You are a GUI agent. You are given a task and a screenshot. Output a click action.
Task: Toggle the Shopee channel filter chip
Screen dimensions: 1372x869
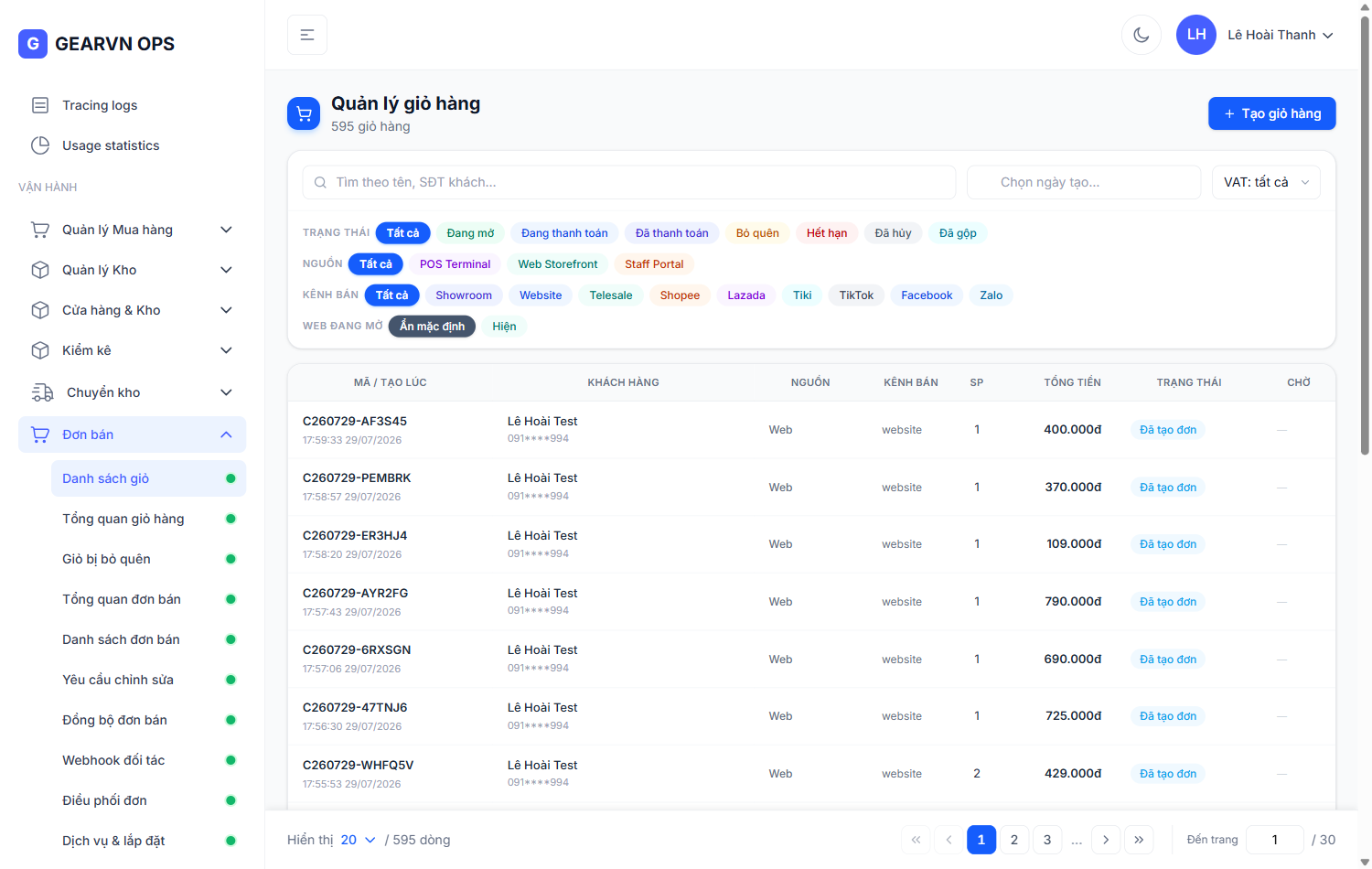click(x=680, y=295)
